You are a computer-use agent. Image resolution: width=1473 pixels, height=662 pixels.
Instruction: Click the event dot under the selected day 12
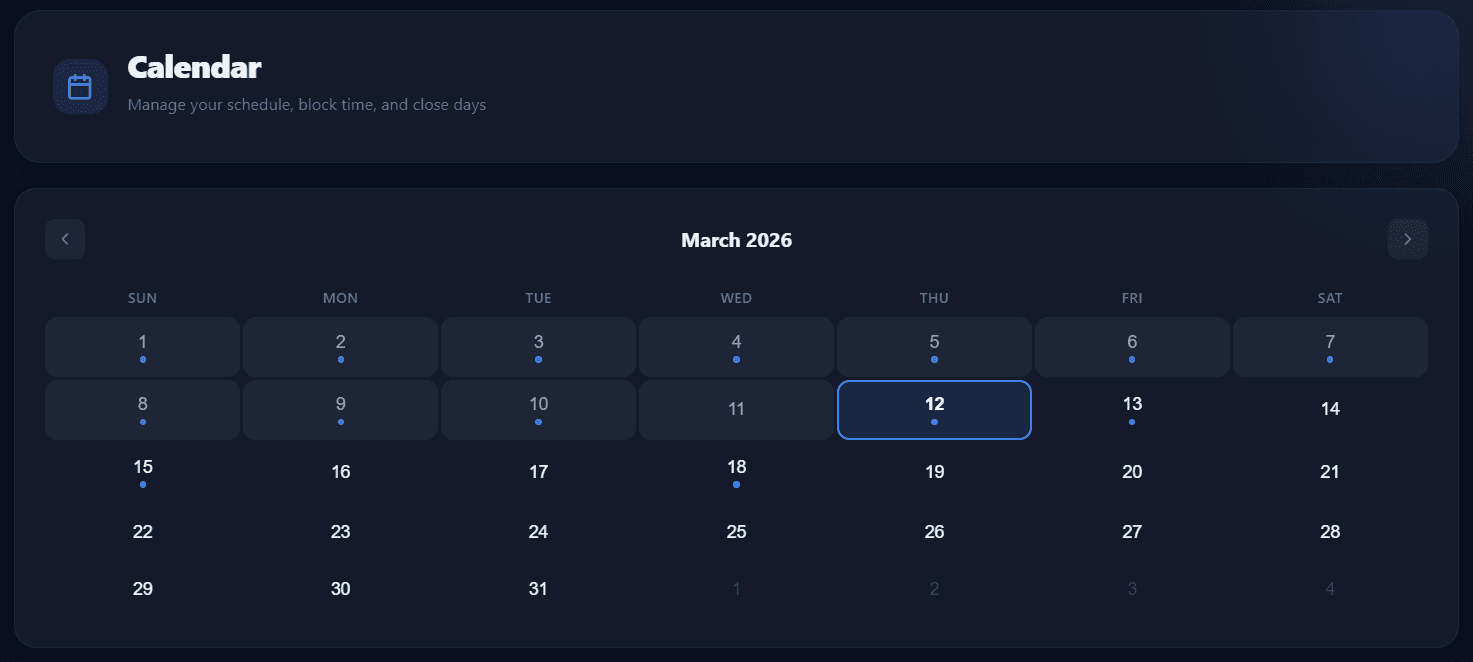tap(934, 422)
